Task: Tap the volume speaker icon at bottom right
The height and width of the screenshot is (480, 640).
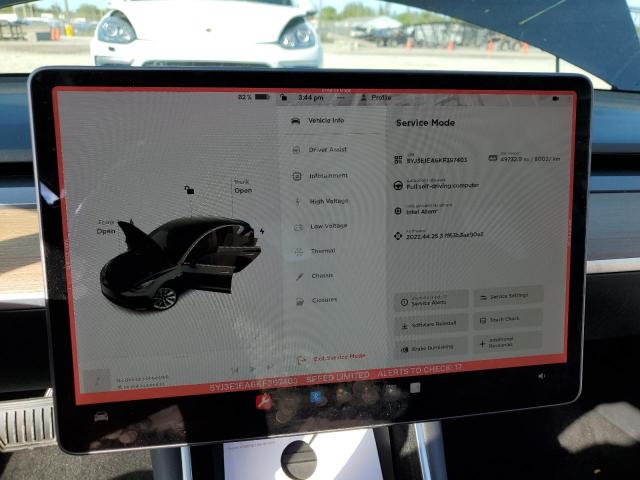Action: [541, 376]
